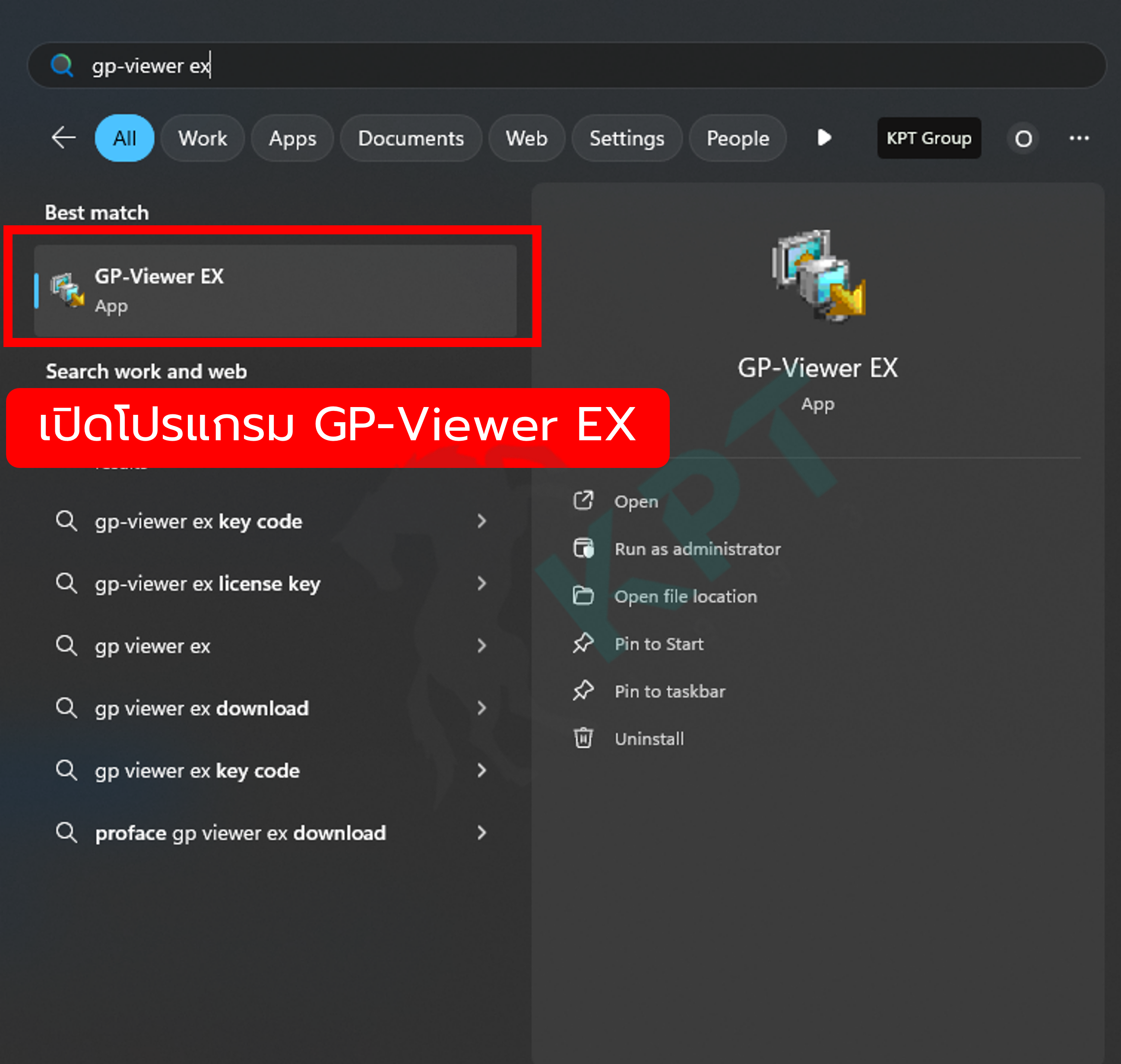Click search icon beside gp viewer ex suggestion

pyautogui.click(x=66, y=645)
